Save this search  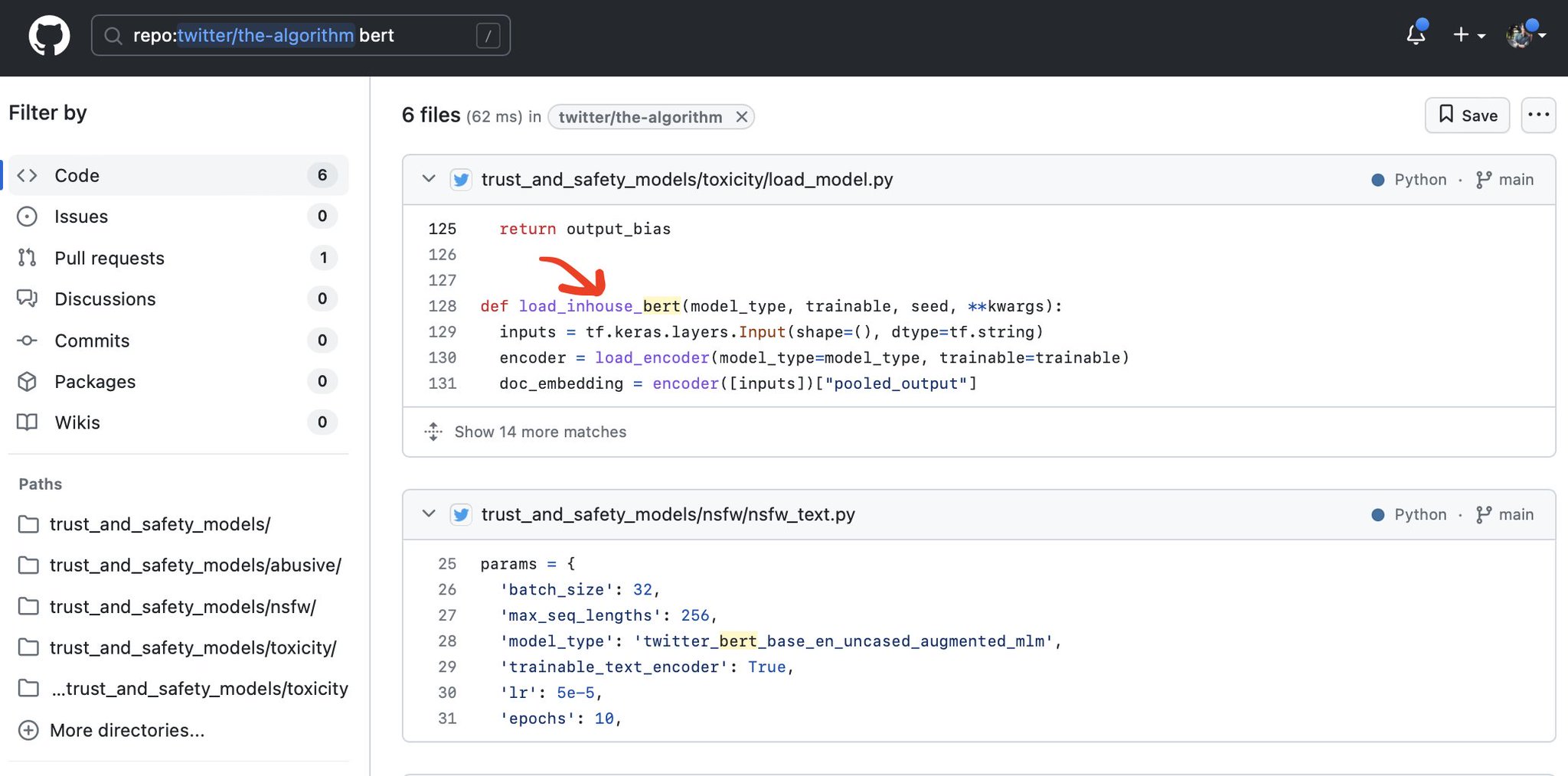(1467, 116)
